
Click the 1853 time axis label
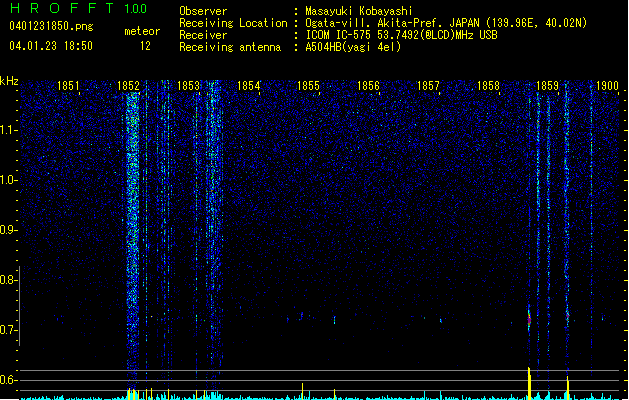tap(188, 86)
